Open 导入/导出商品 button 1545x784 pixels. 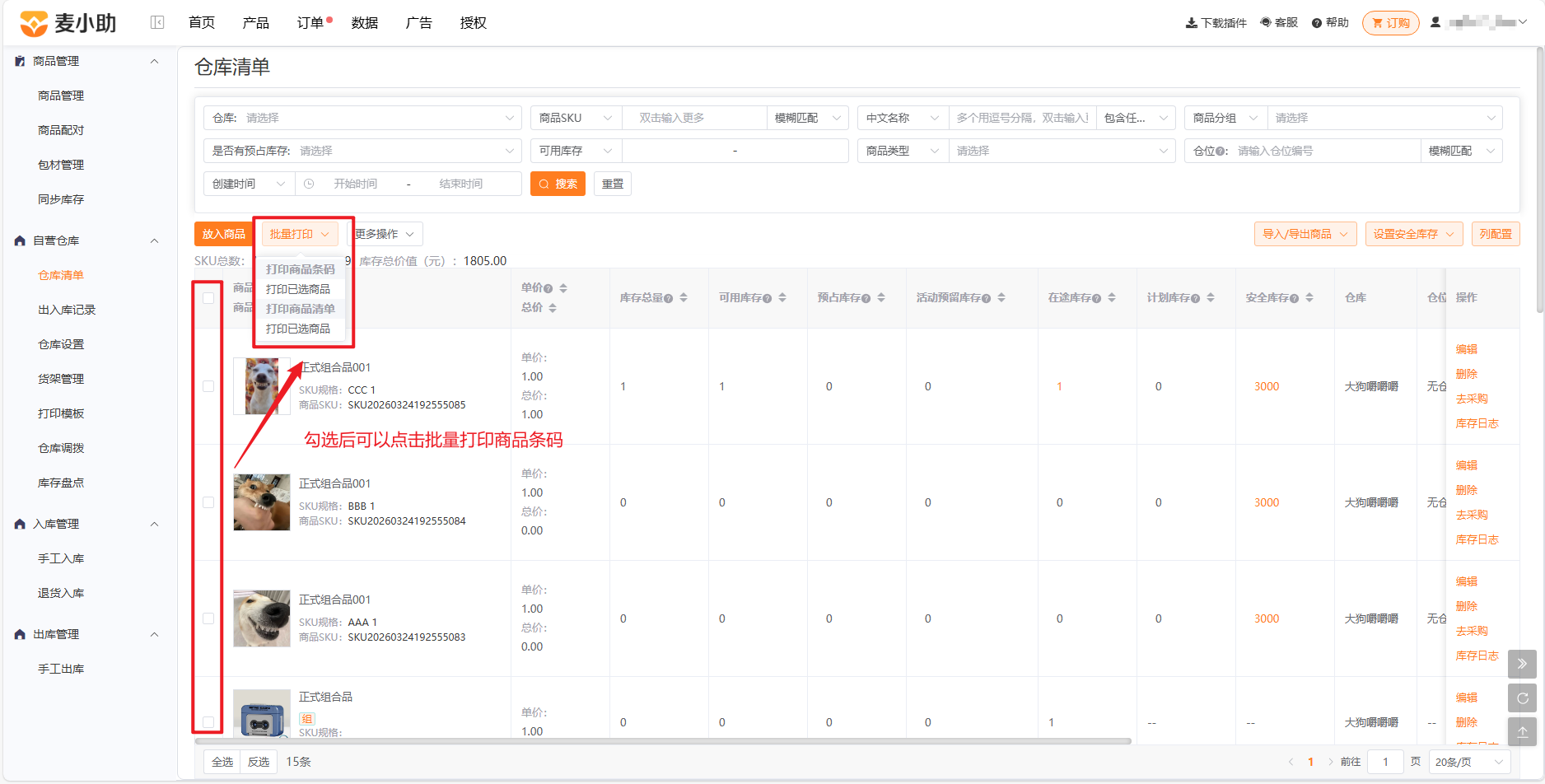click(1305, 234)
